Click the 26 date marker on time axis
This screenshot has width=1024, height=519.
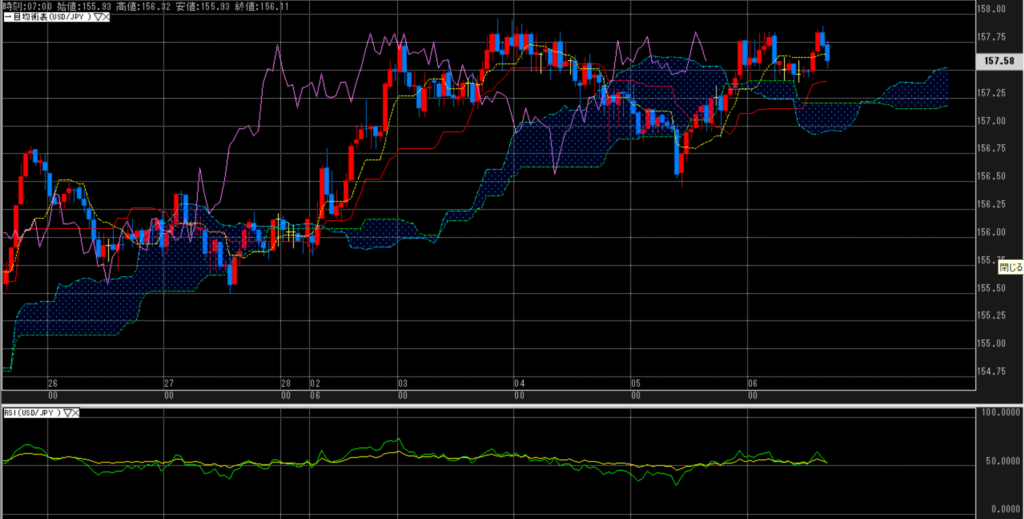(x=53, y=384)
